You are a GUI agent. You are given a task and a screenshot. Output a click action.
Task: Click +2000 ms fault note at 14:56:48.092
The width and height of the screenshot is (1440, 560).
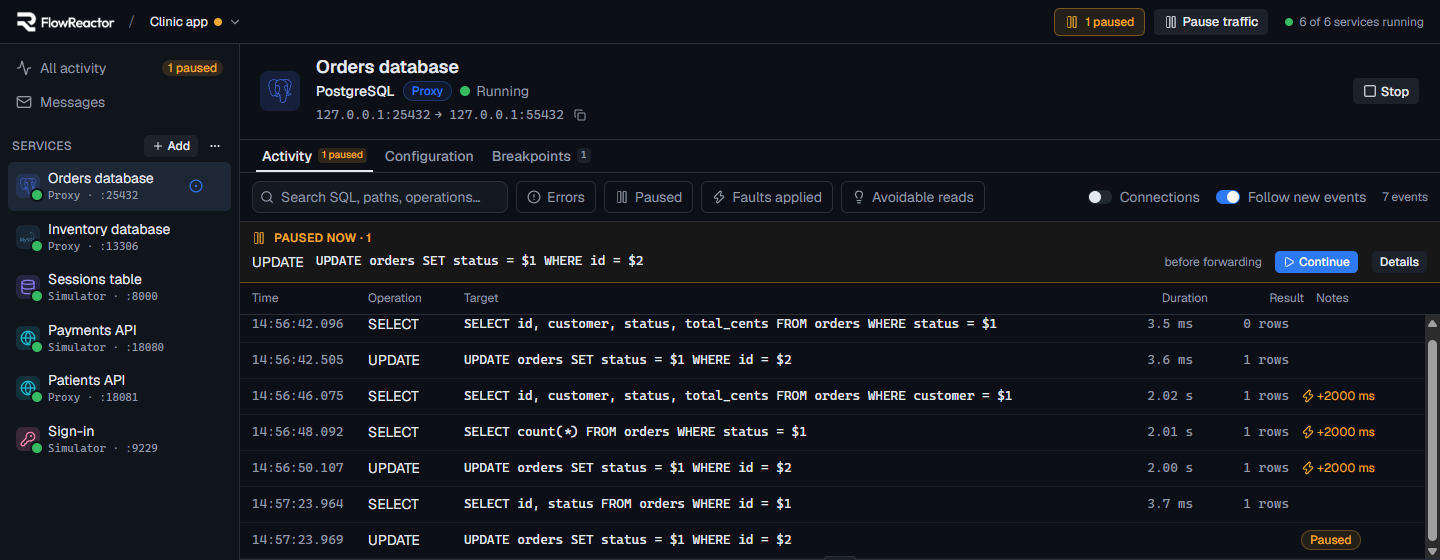(1338, 432)
